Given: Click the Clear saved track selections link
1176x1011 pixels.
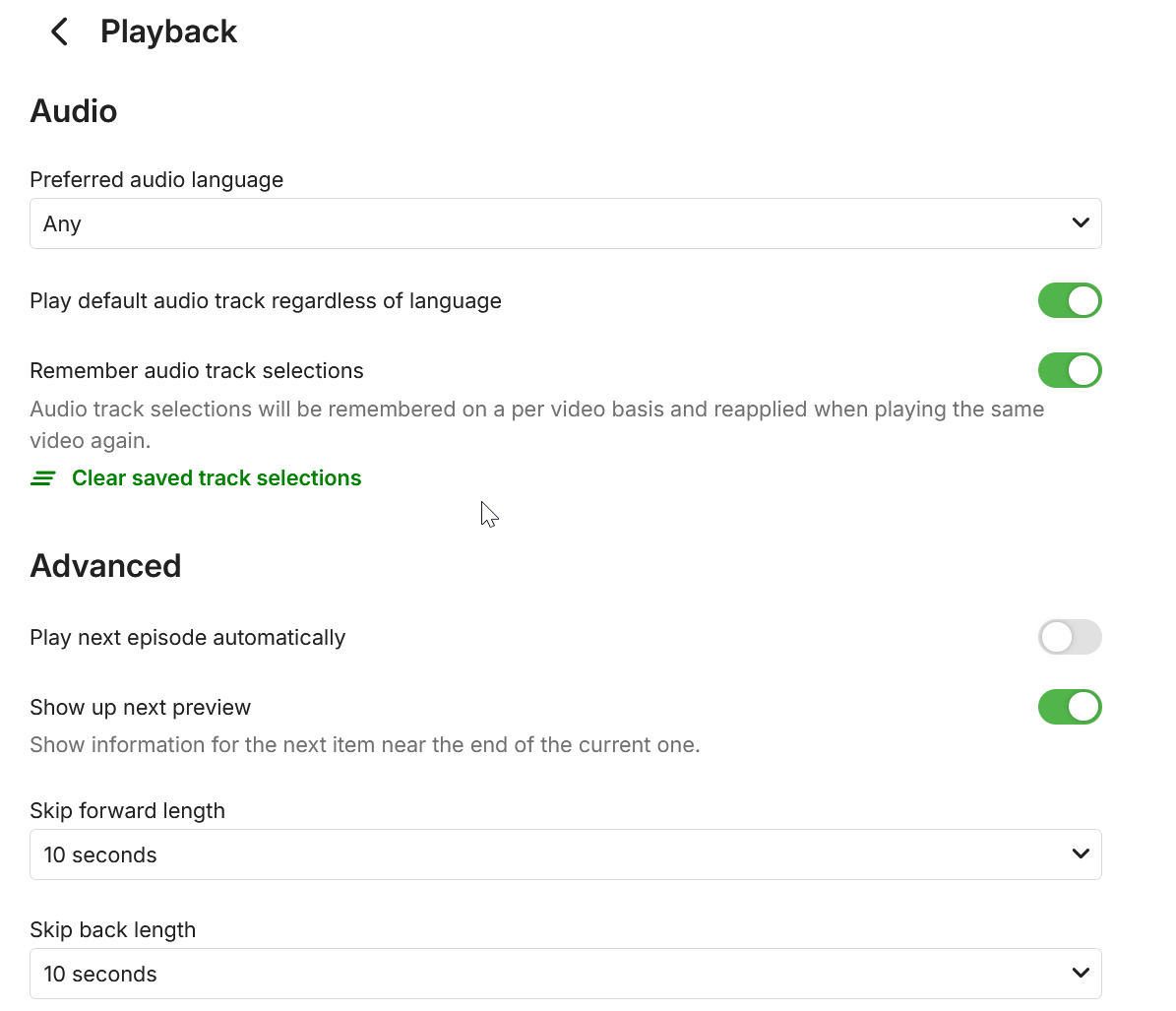Looking at the screenshot, I should (217, 478).
